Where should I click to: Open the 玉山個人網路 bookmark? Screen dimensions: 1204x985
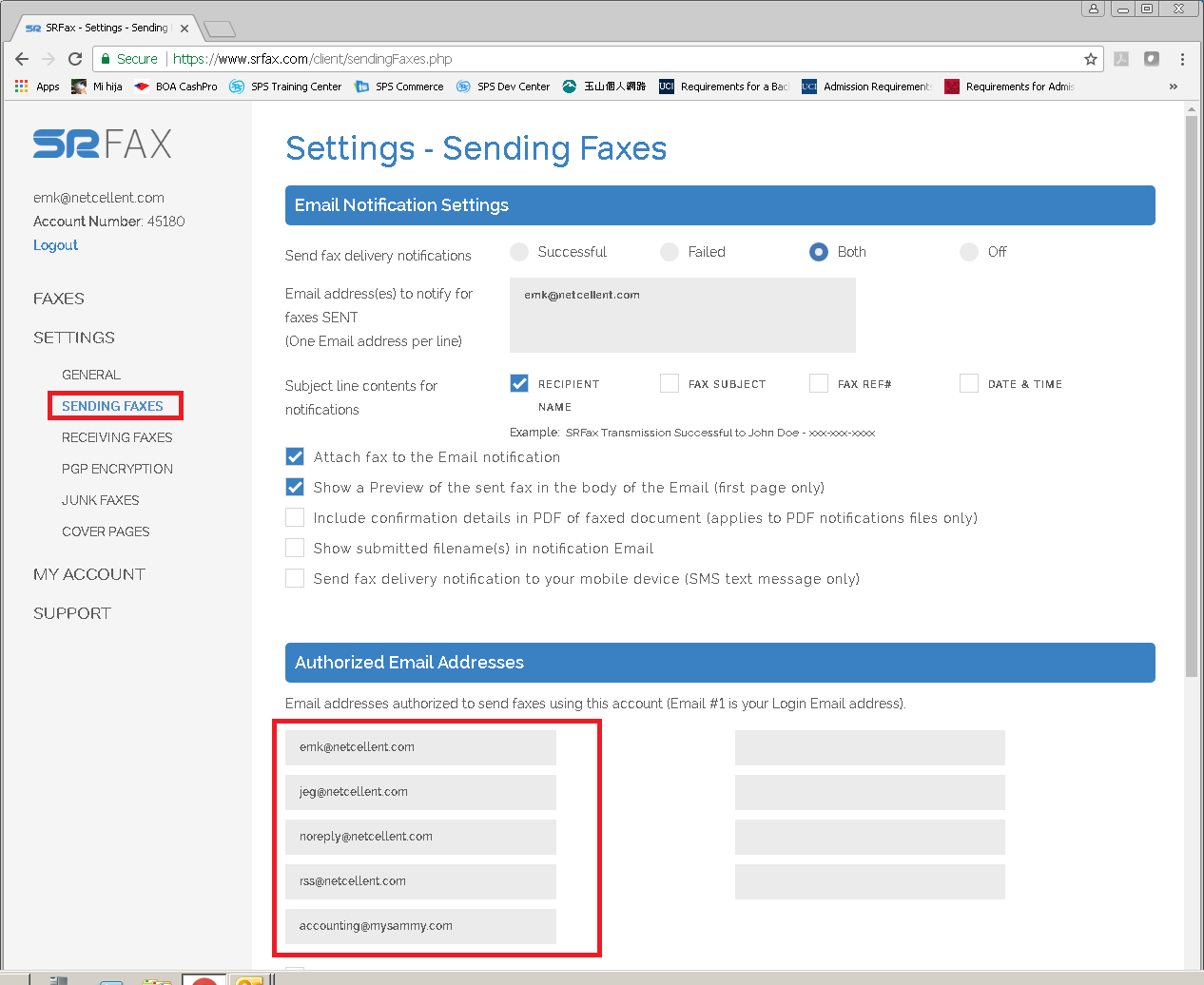coord(604,87)
